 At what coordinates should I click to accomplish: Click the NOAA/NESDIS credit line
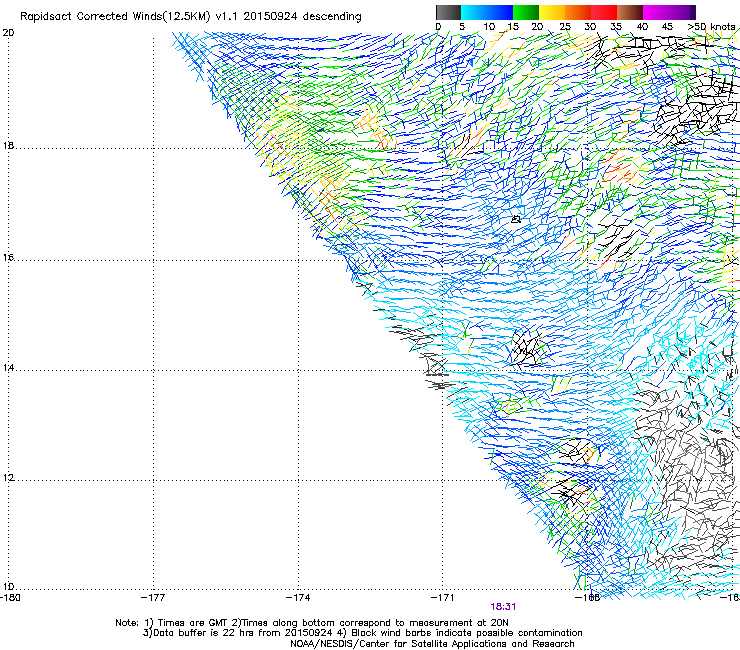[432, 644]
